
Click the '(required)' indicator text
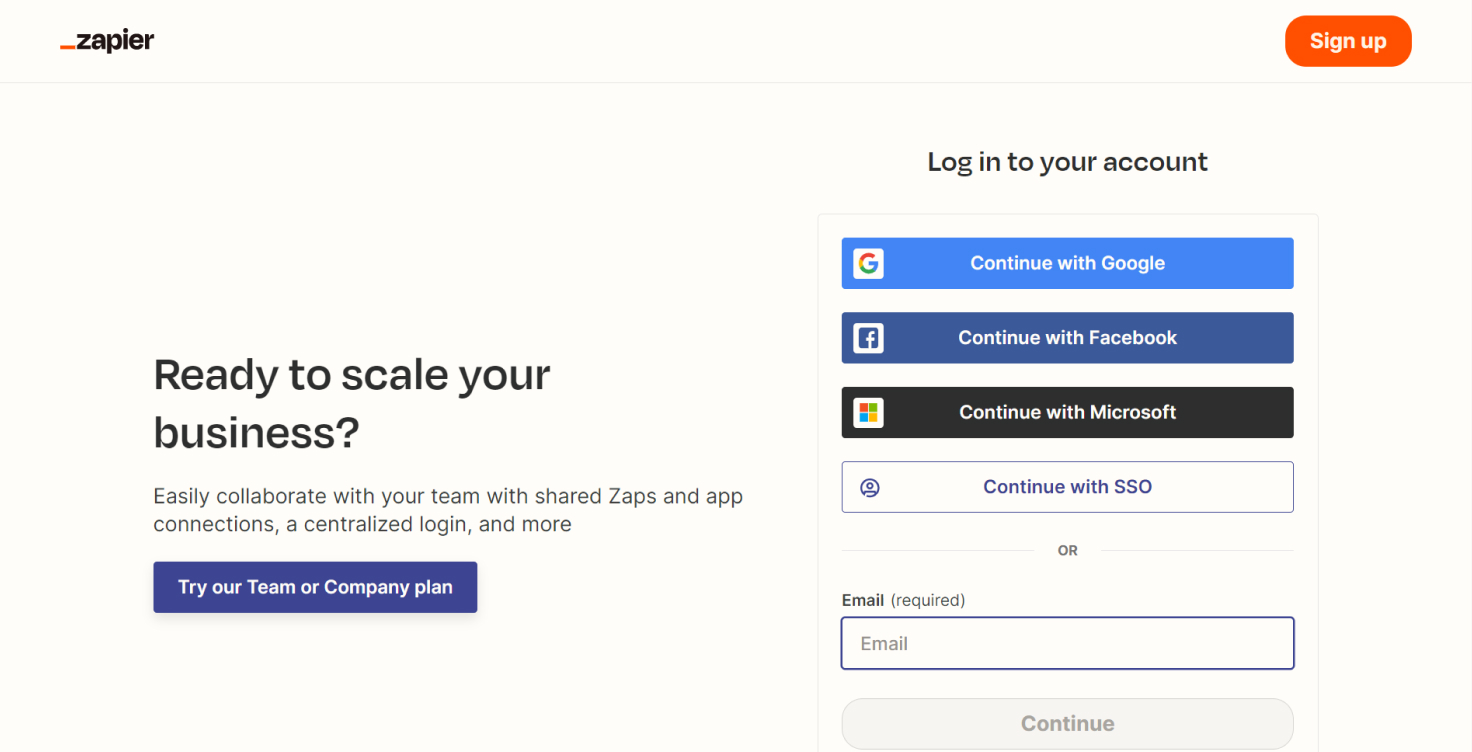pyautogui.click(x=928, y=600)
